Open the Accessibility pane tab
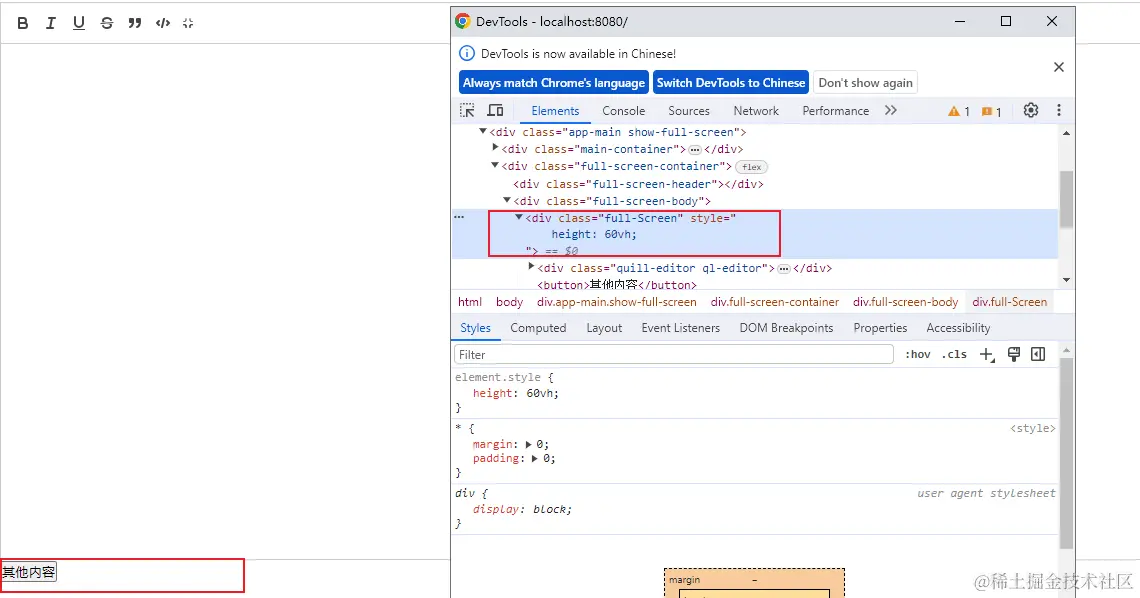Image resolution: width=1140 pixels, height=598 pixels. coord(958,328)
